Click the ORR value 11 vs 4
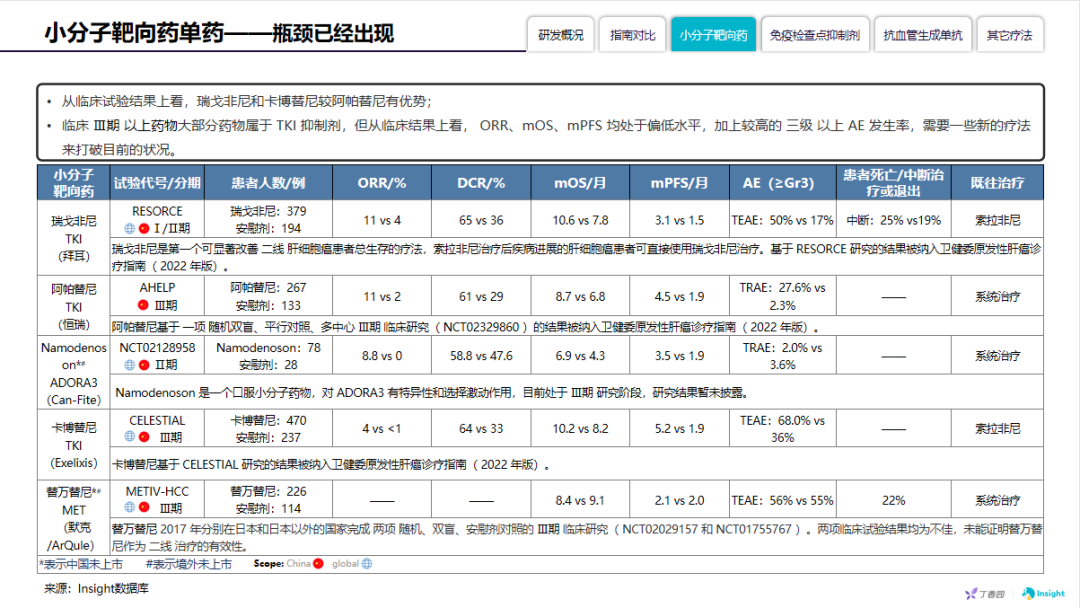 tap(382, 220)
